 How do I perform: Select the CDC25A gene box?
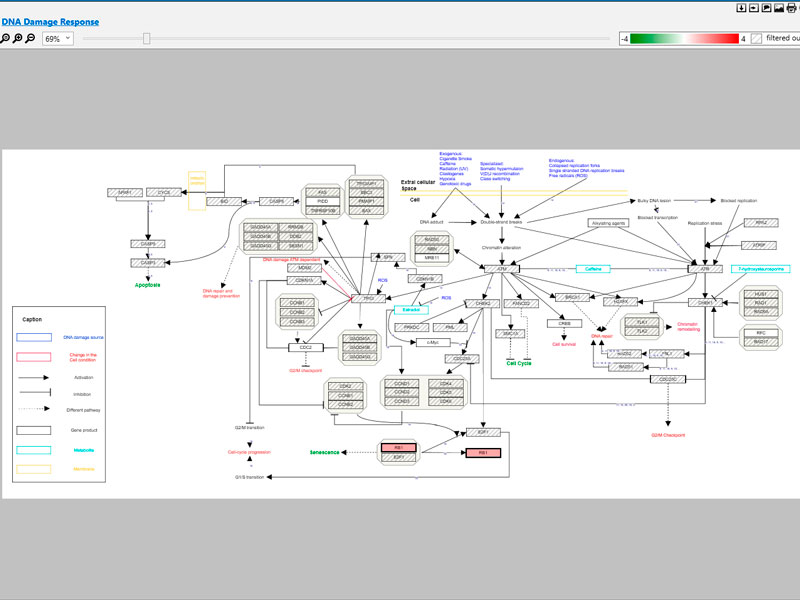462,359
